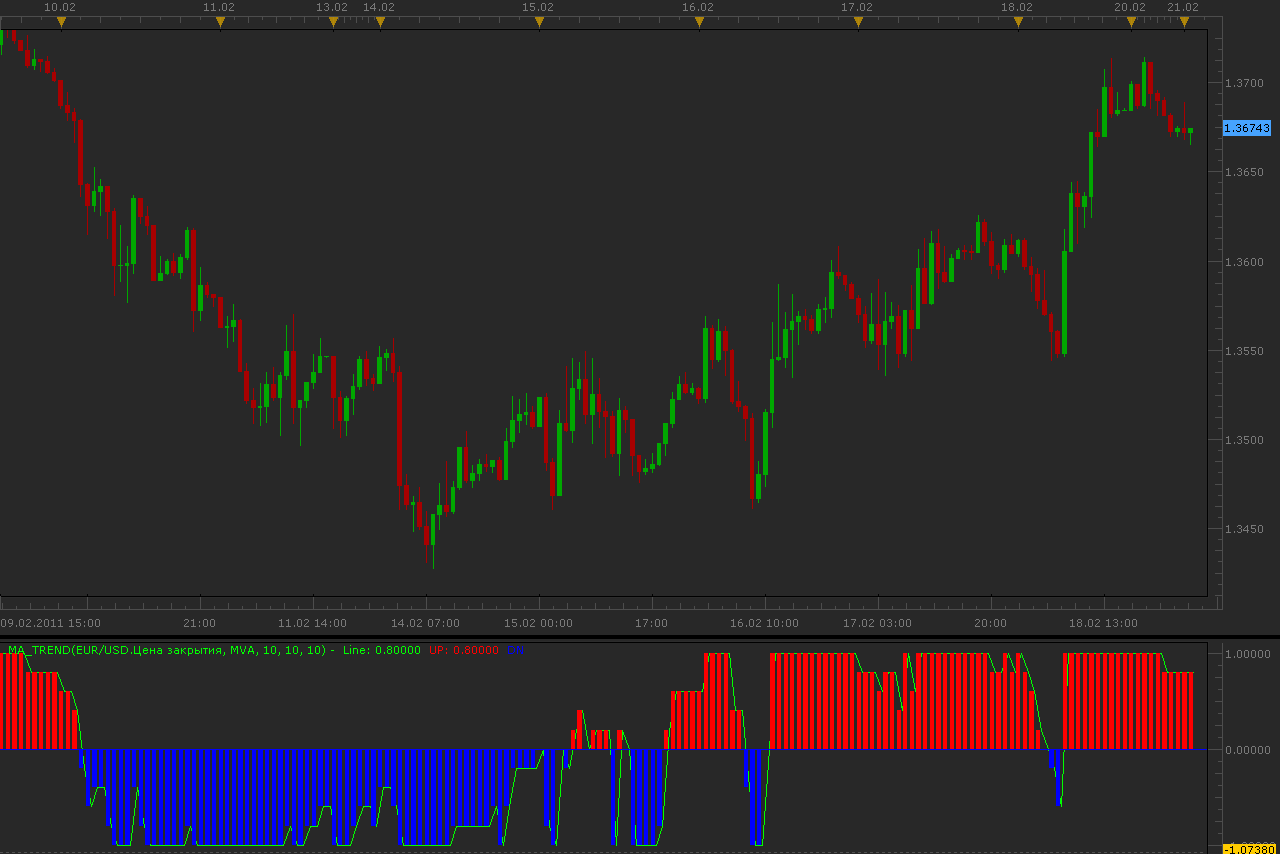1280x854 pixels.
Task: Click the '11.02 14:00' time axis label
Action: coord(312,623)
